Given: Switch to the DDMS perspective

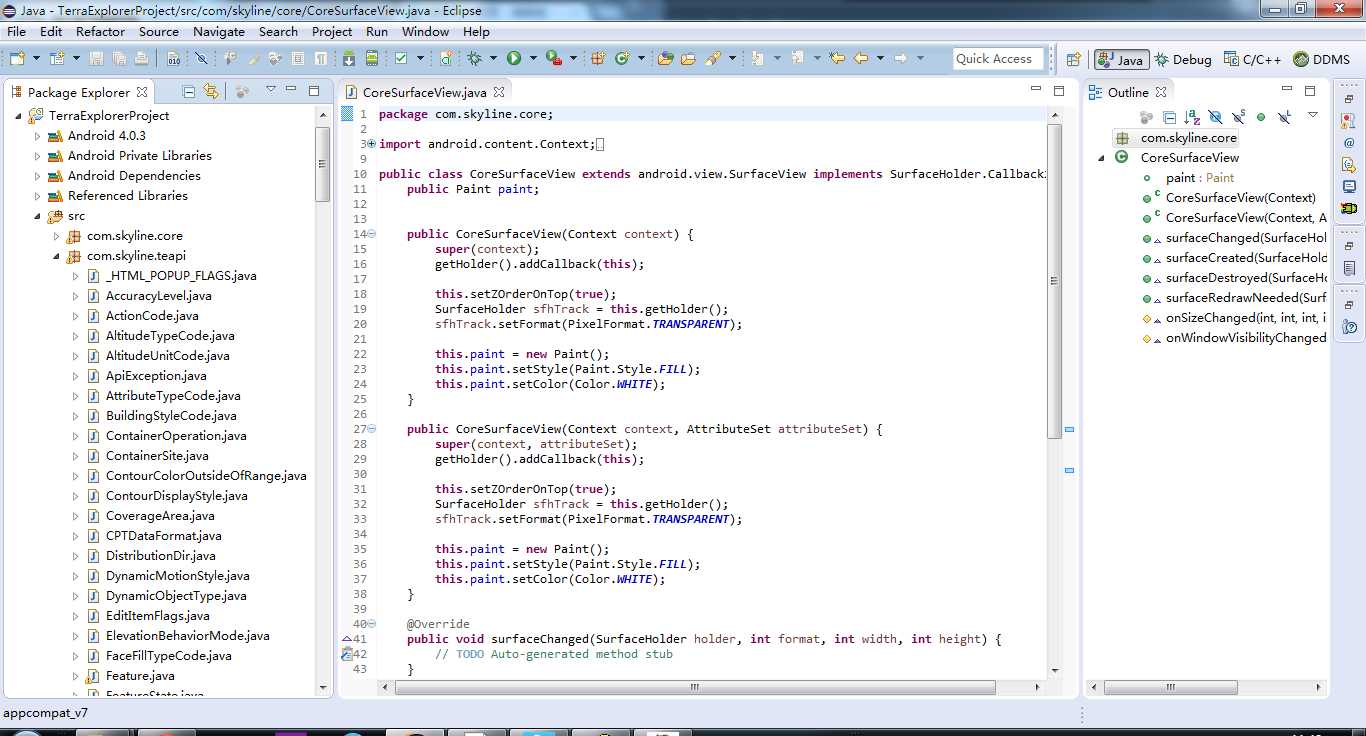Looking at the screenshot, I should 1322,60.
